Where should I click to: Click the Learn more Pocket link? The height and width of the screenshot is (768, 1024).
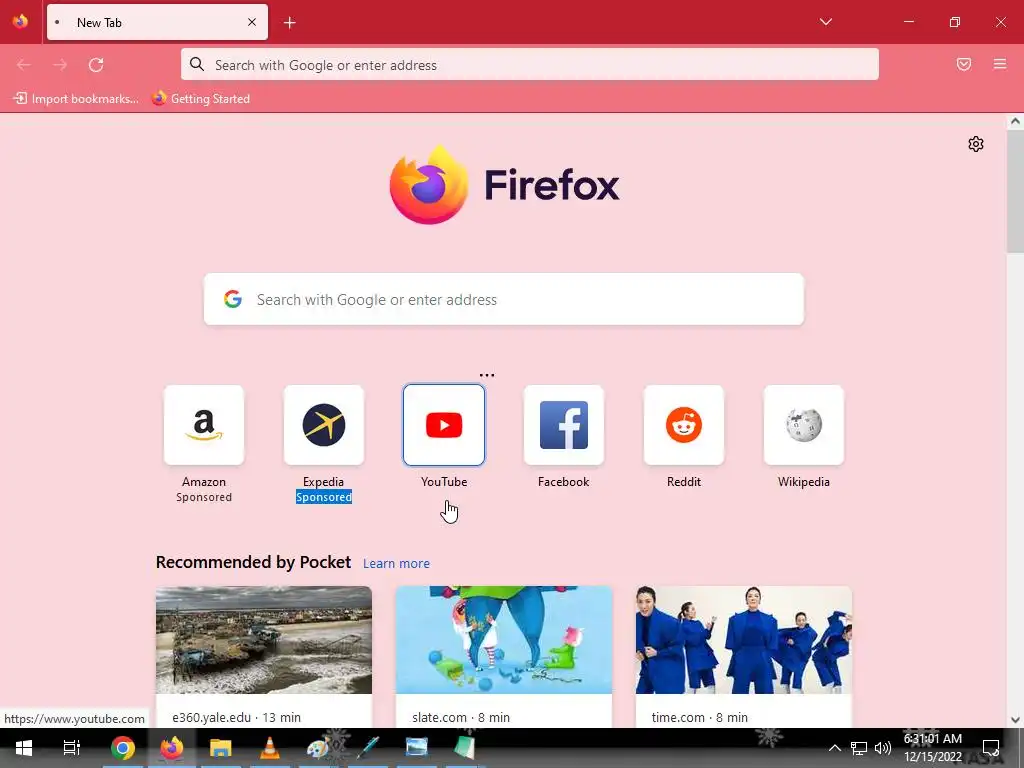[x=396, y=563]
